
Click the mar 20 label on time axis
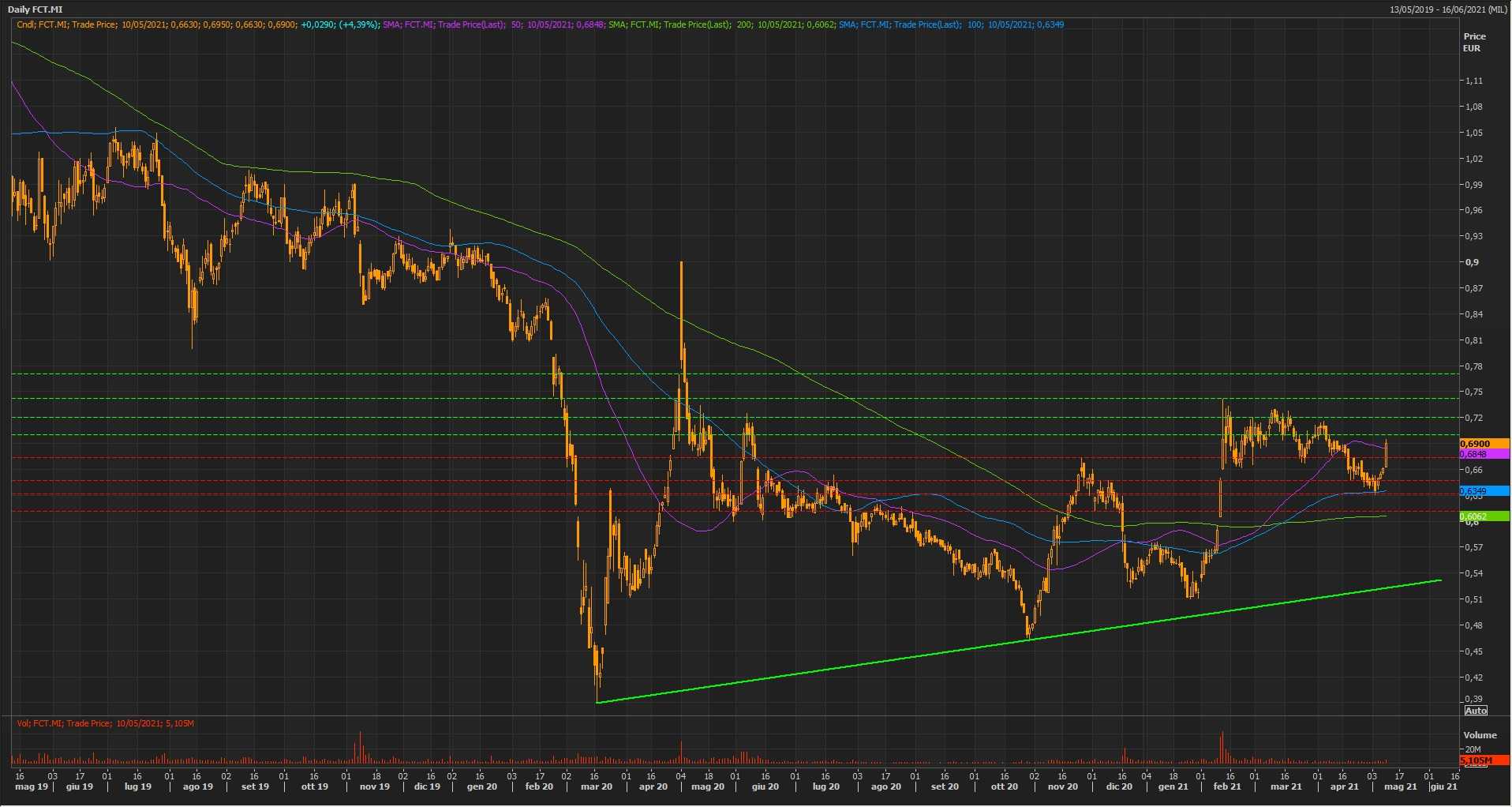(596, 786)
